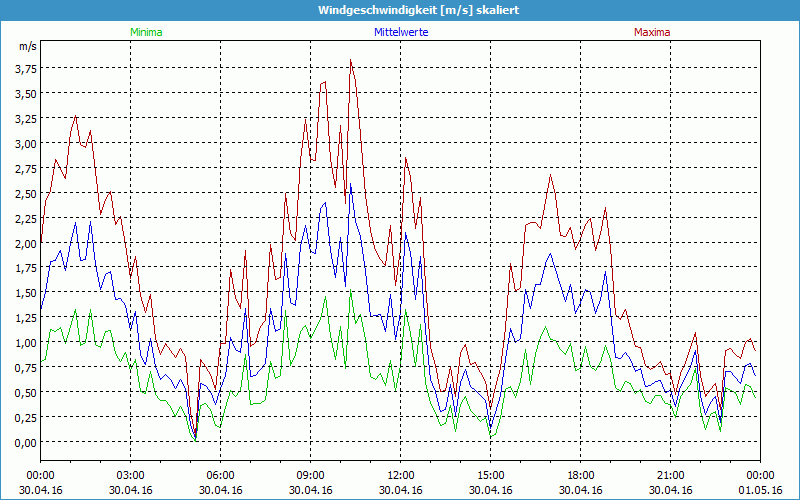Click the 0,25 y-axis value
The height and width of the screenshot is (500, 800).
click(26, 418)
